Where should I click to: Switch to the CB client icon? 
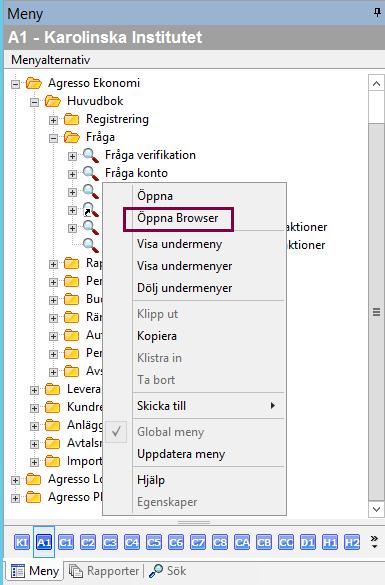(x=264, y=542)
